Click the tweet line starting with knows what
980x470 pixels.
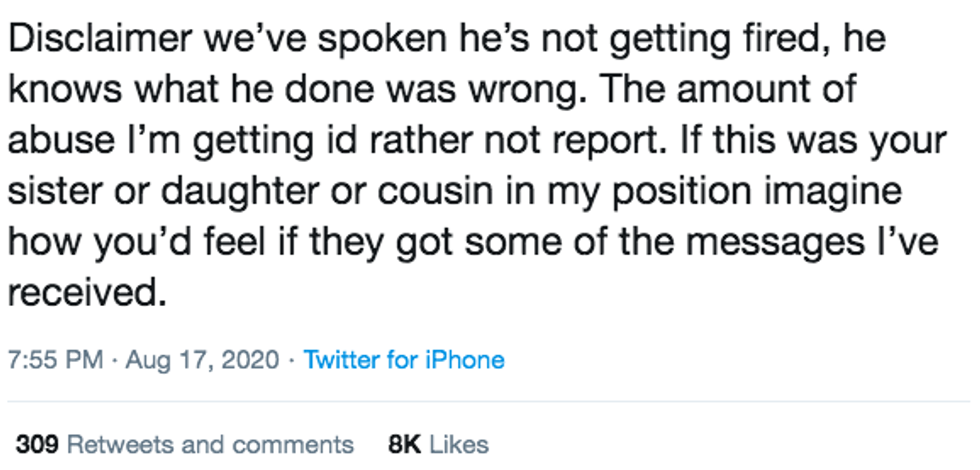432,91
